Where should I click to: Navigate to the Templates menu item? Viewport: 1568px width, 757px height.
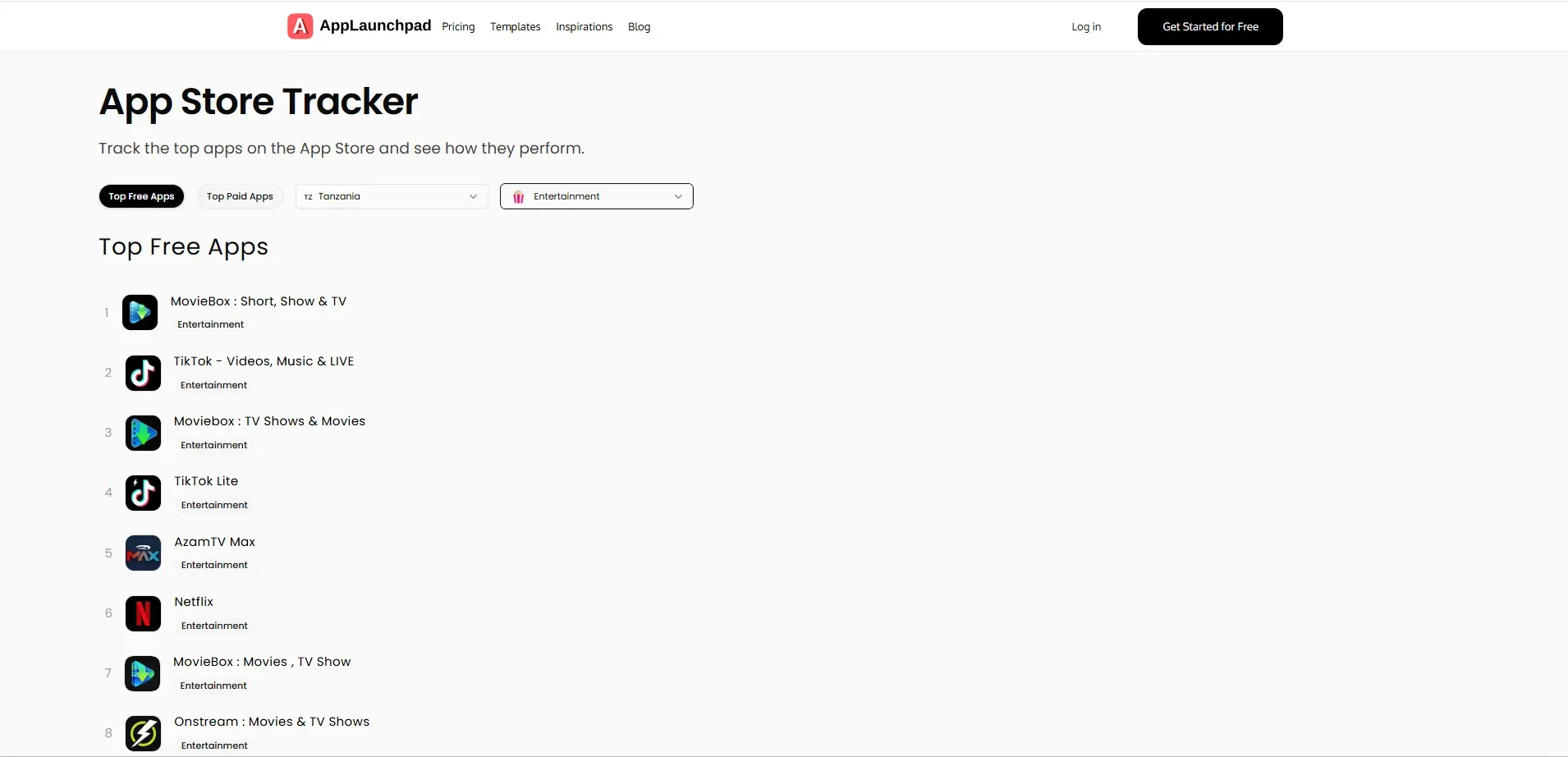pos(516,26)
